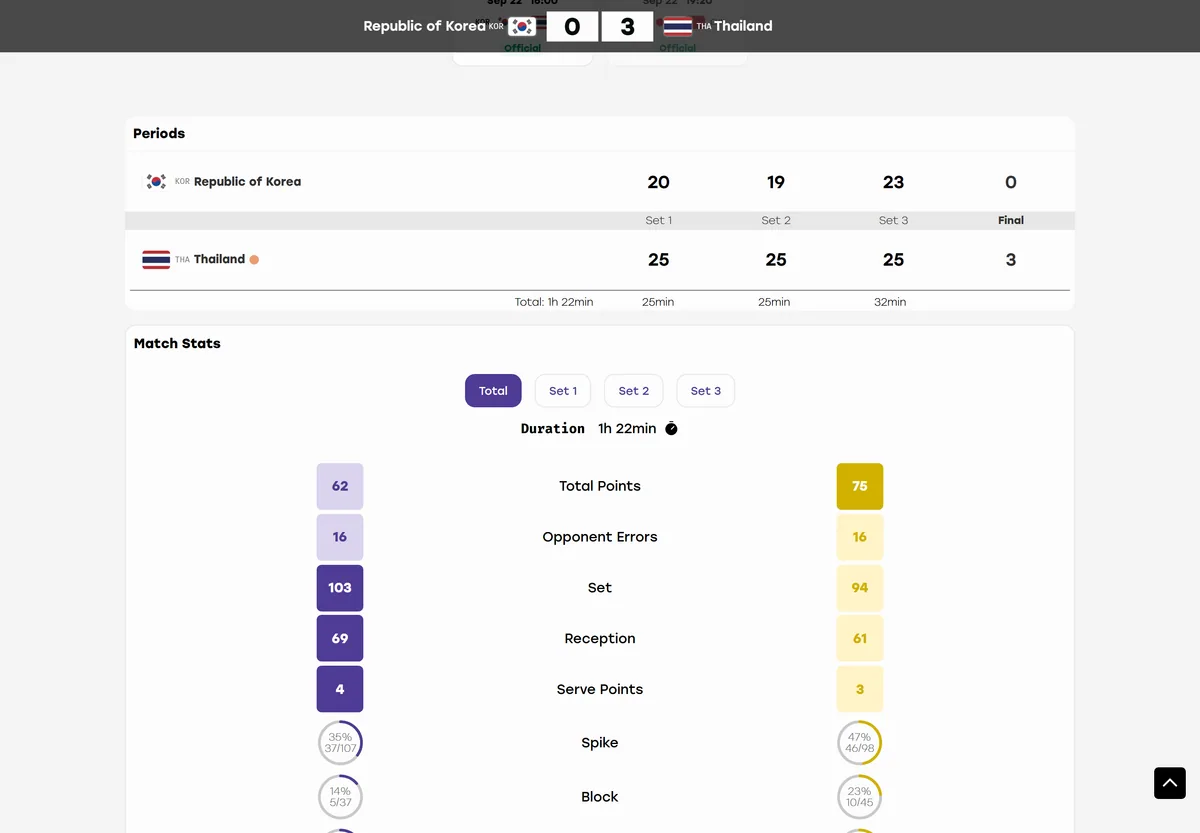Click the Thailand flag in the score header
1200x833 pixels.
[678, 26]
